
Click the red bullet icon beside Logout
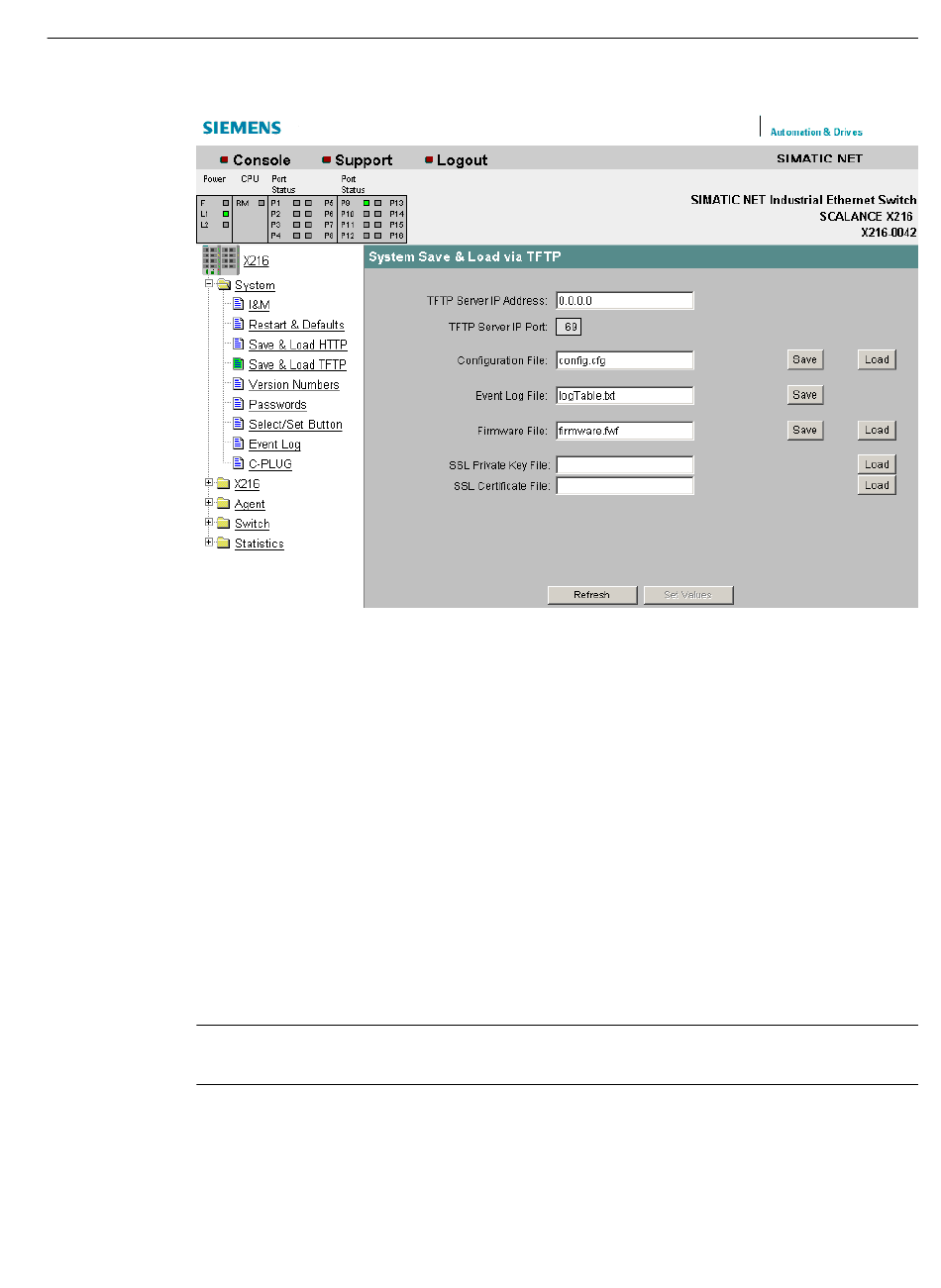(429, 159)
